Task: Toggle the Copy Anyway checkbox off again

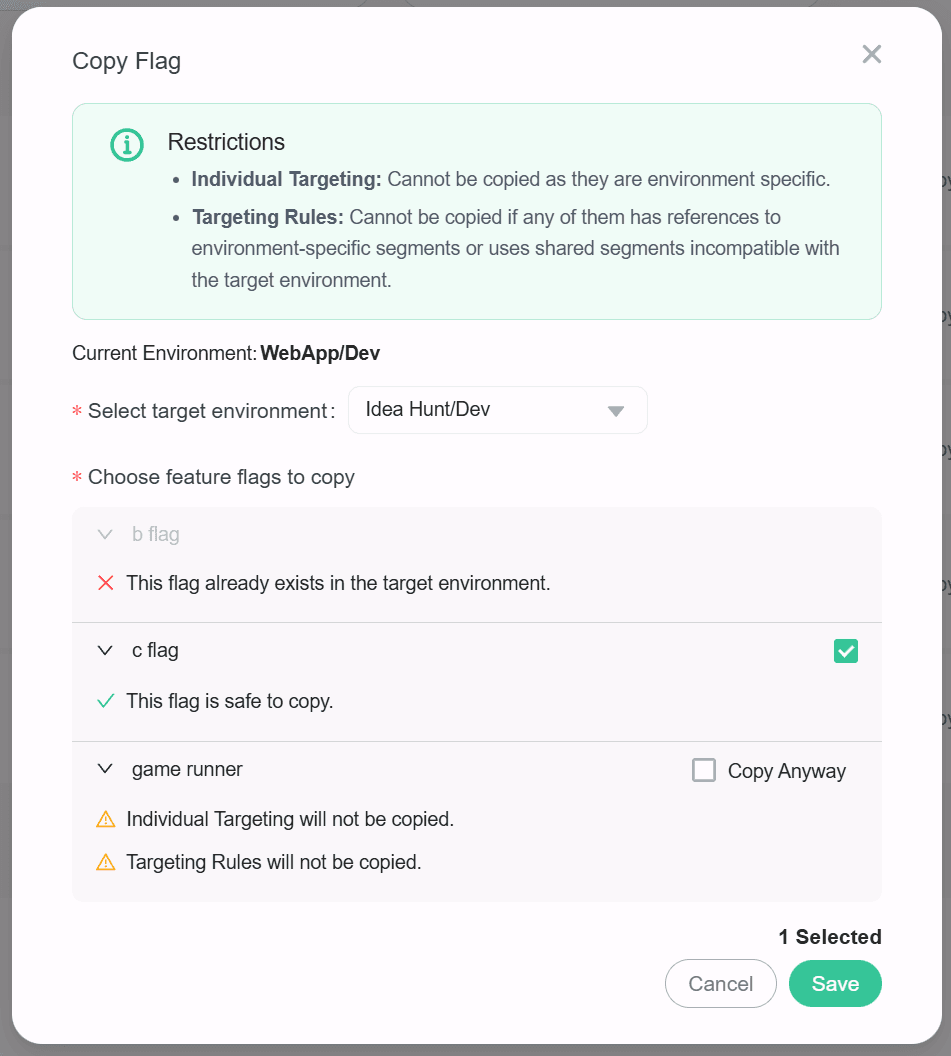Action: point(704,770)
